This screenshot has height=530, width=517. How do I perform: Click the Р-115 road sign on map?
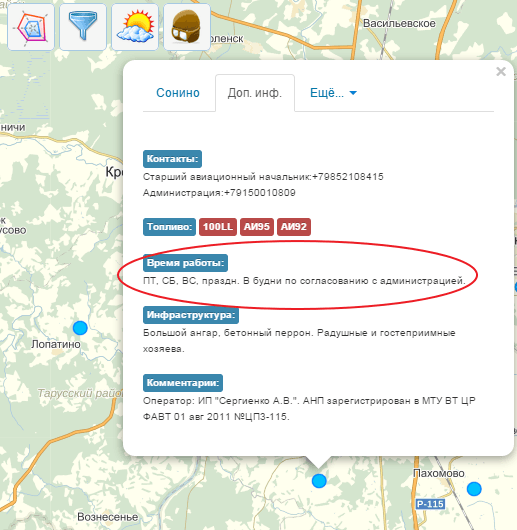[430, 504]
